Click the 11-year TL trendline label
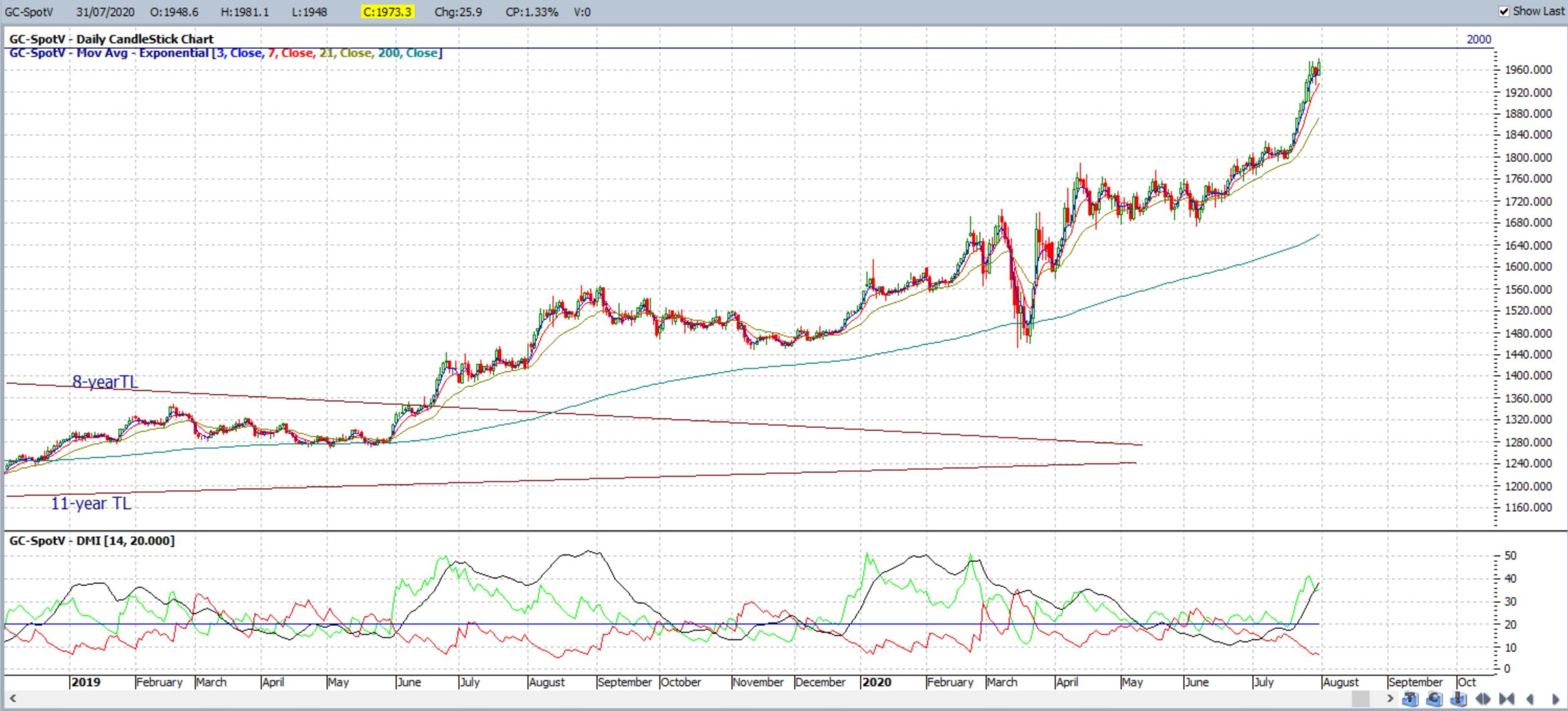Image resolution: width=1568 pixels, height=711 pixels. pyautogui.click(x=91, y=503)
